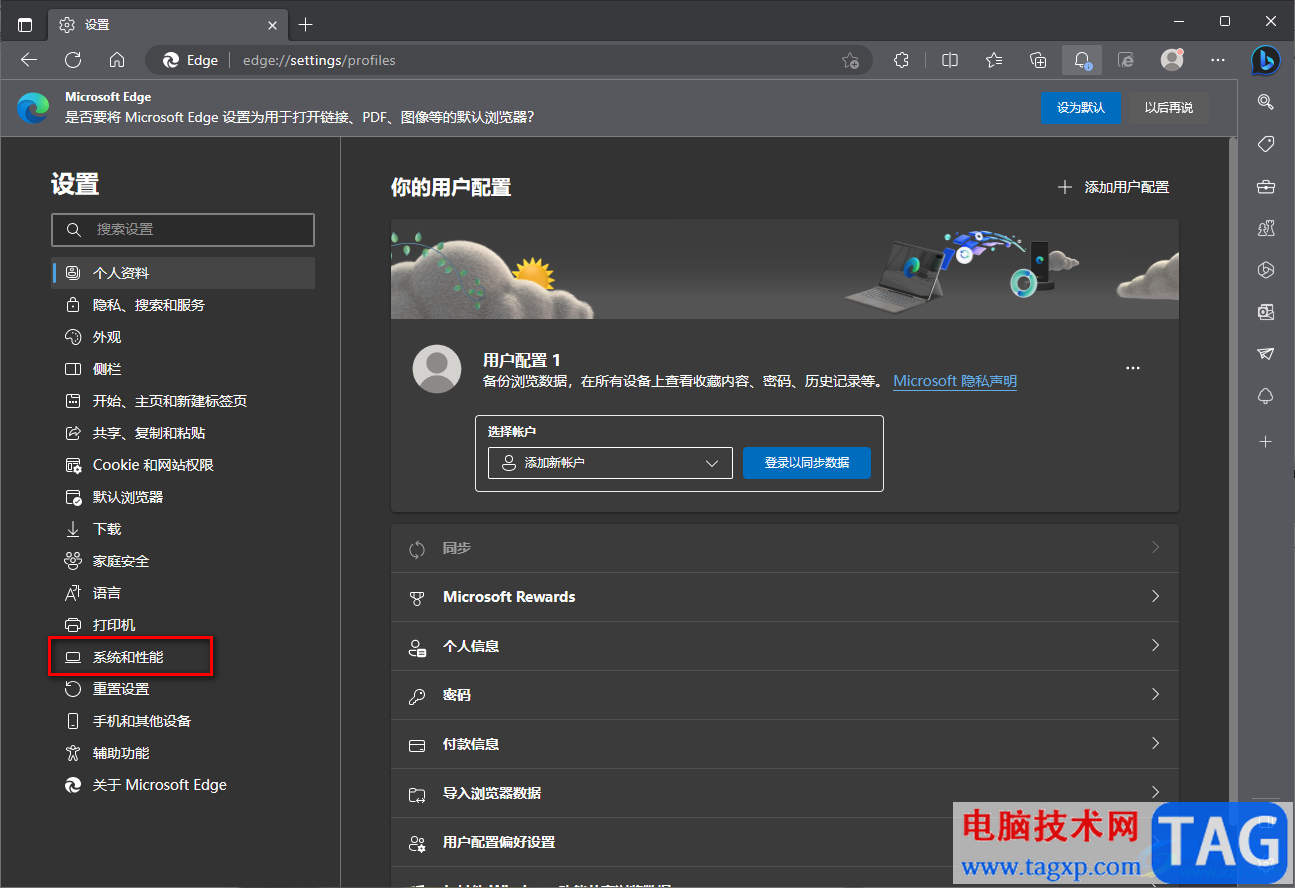This screenshot has width=1295, height=888.
Task: Click 添加用户配置
Action: [x=1114, y=187]
